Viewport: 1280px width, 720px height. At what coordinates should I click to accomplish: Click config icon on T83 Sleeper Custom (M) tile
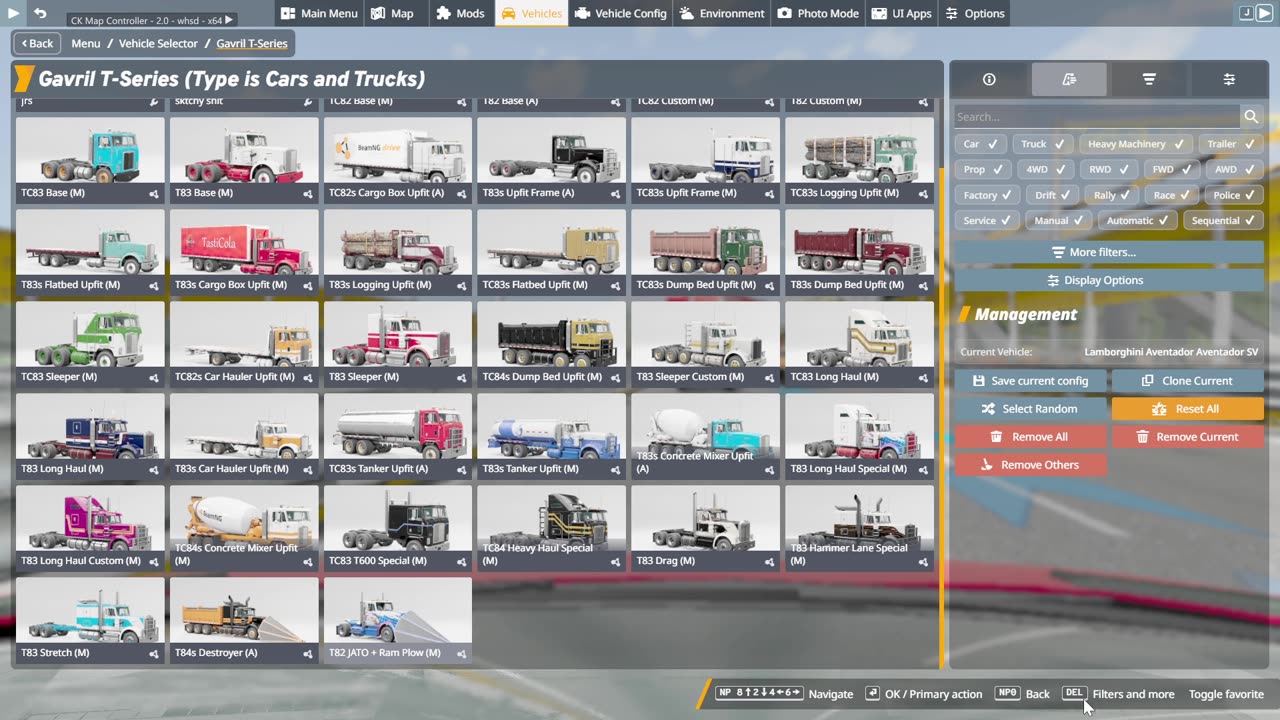(x=769, y=378)
